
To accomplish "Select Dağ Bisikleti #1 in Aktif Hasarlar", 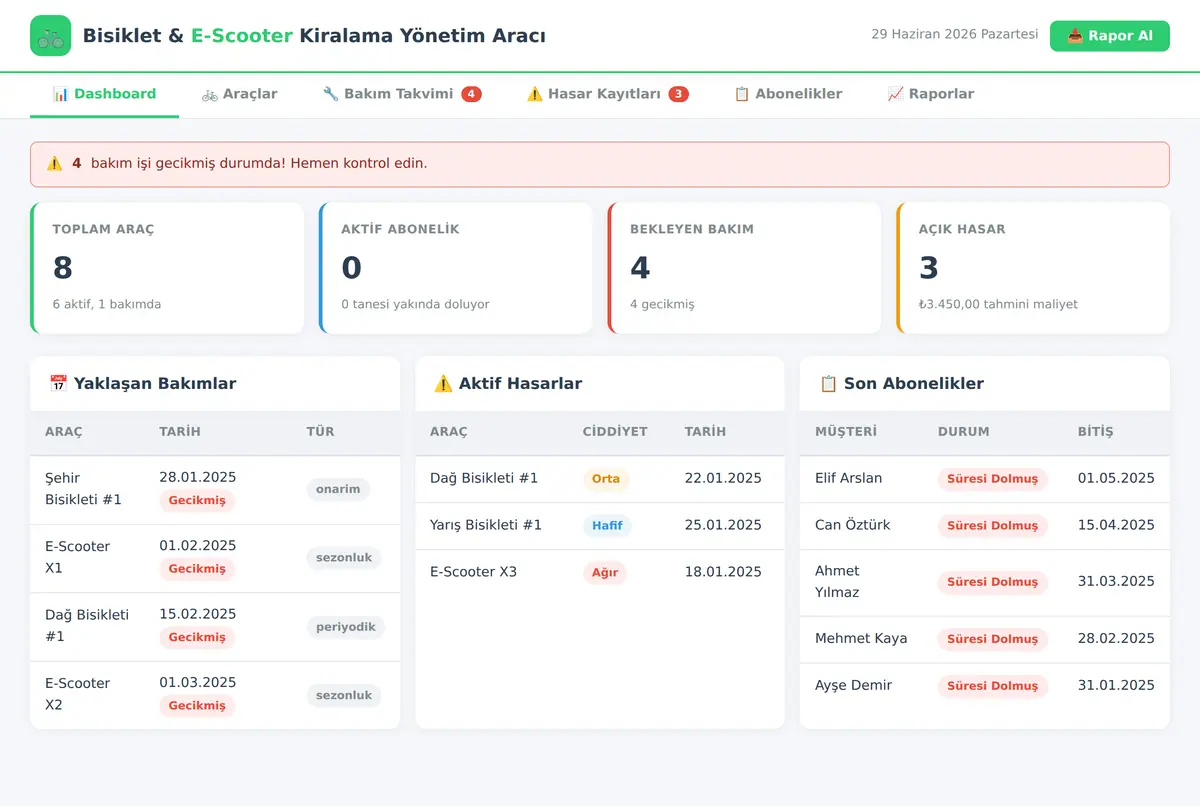I will point(600,479).
